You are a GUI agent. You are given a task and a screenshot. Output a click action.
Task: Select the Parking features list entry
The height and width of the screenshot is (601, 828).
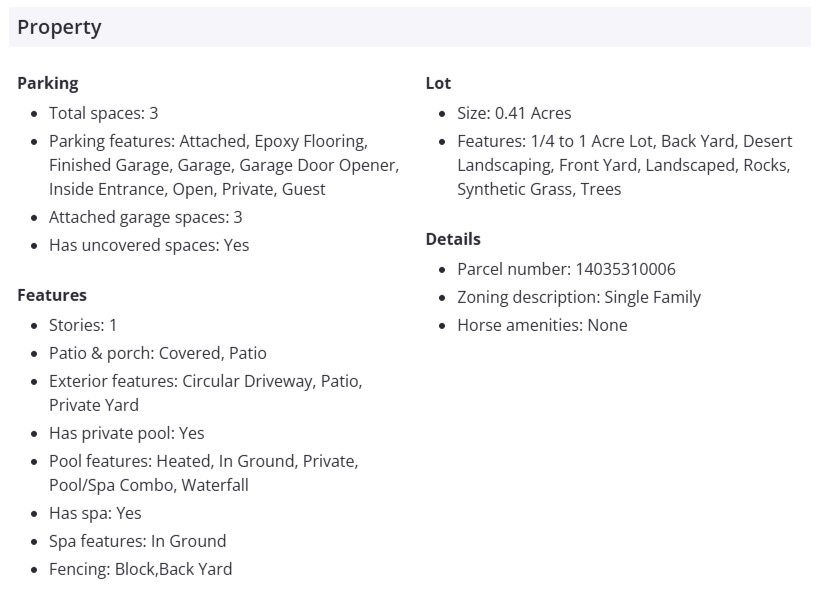click(208, 165)
